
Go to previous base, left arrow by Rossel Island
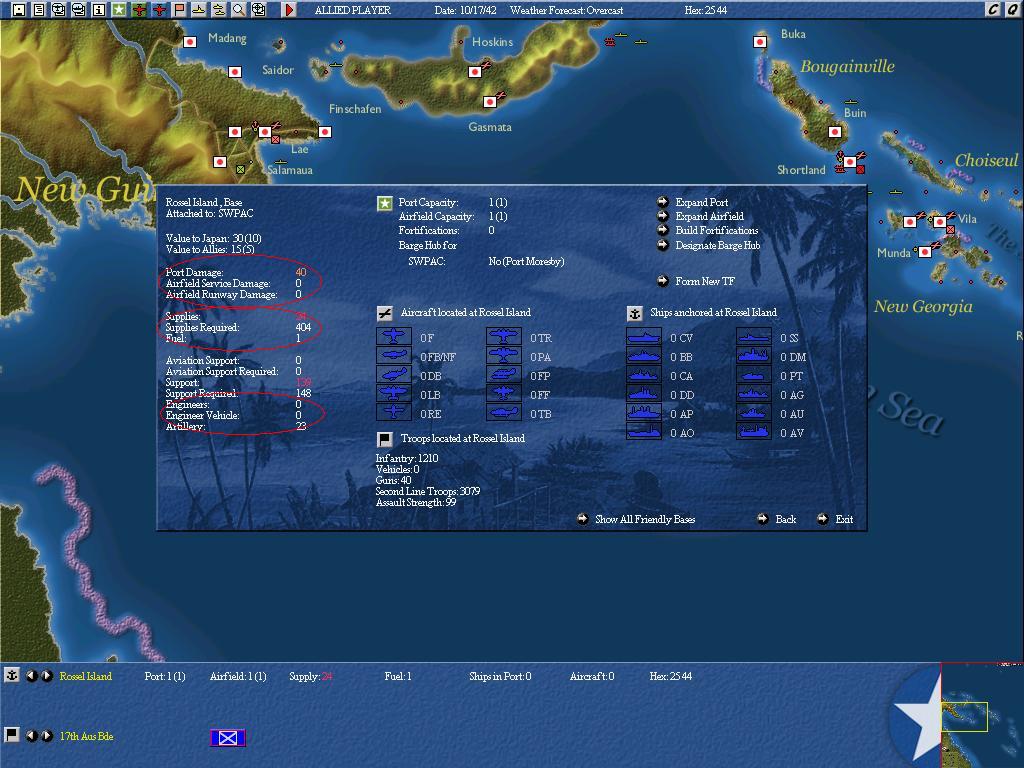pos(31,675)
